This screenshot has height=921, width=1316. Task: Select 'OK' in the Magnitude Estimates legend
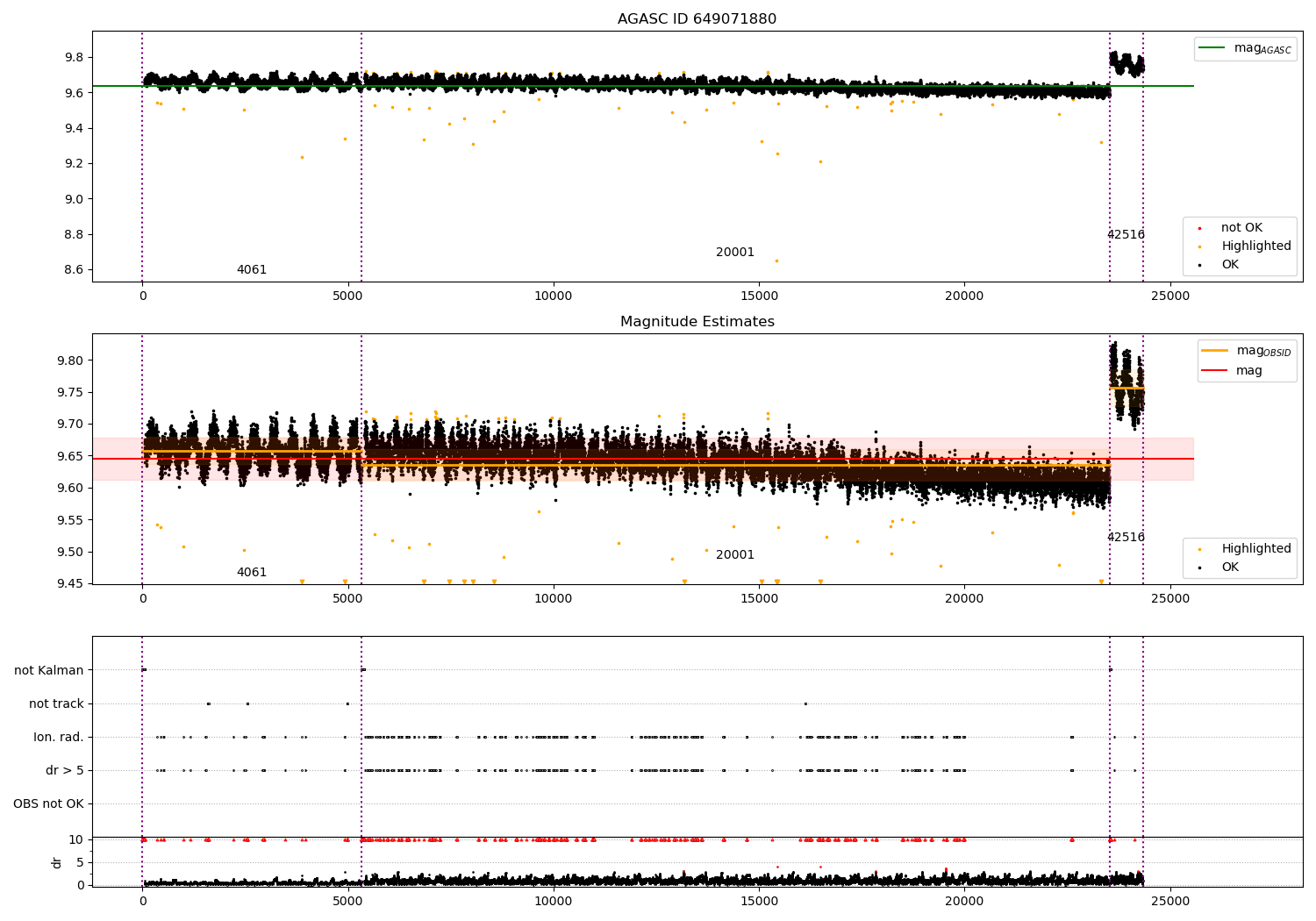(x=1230, y=568)
